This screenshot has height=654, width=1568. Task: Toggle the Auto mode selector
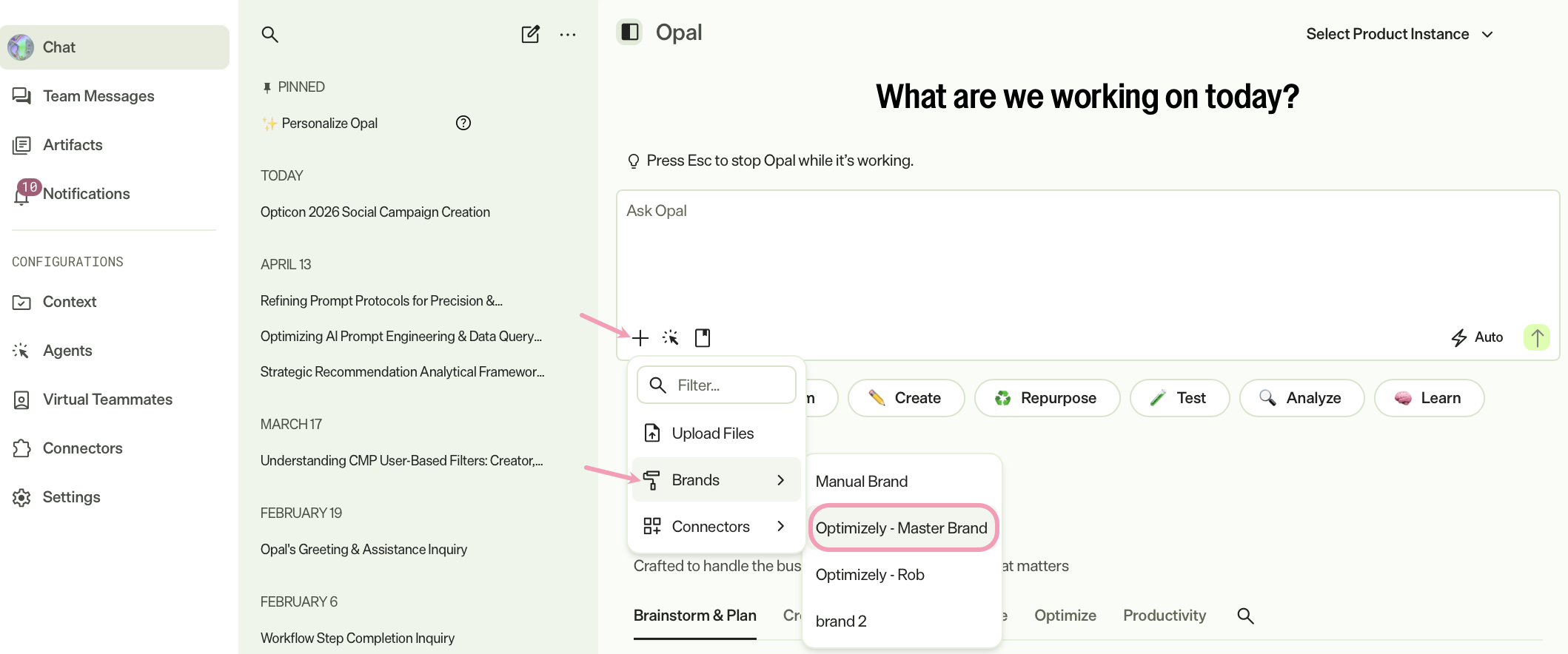click(x=1478, y=337)
